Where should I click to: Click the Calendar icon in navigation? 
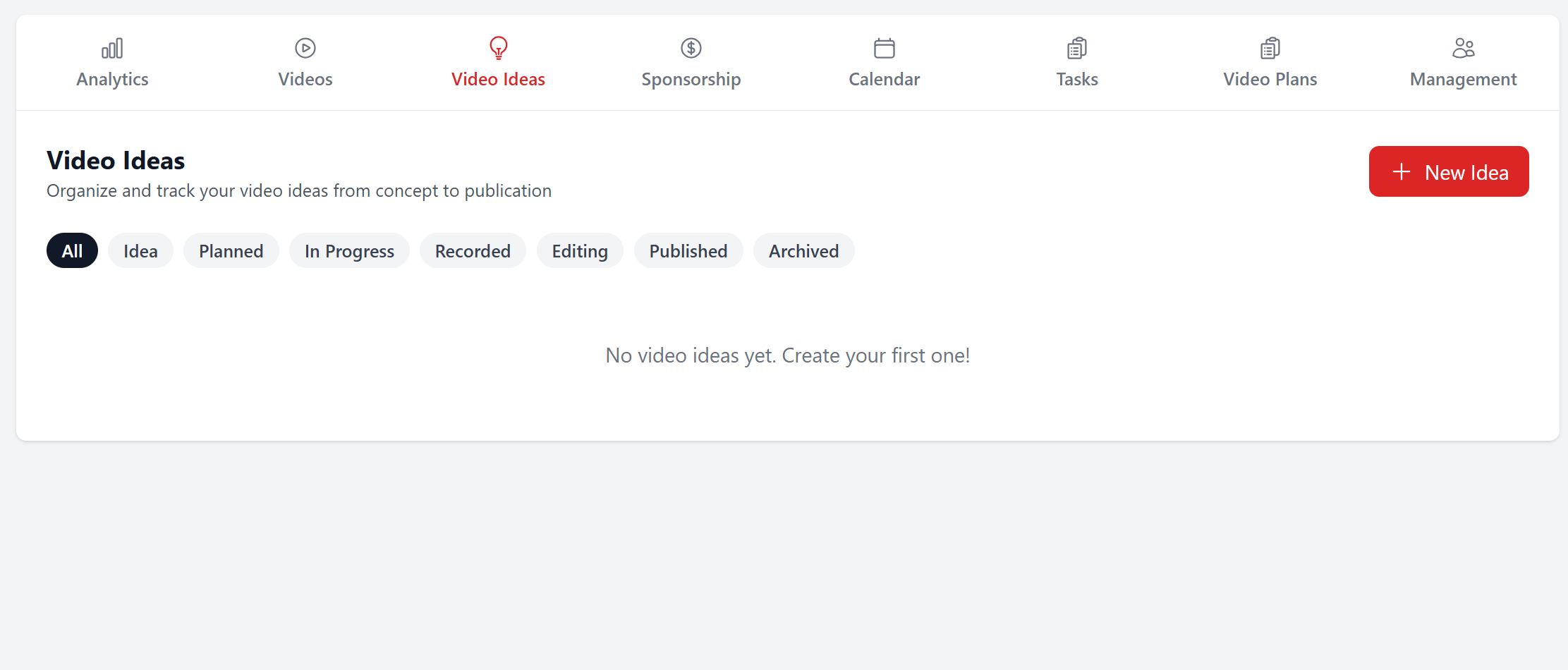(885, 48)
